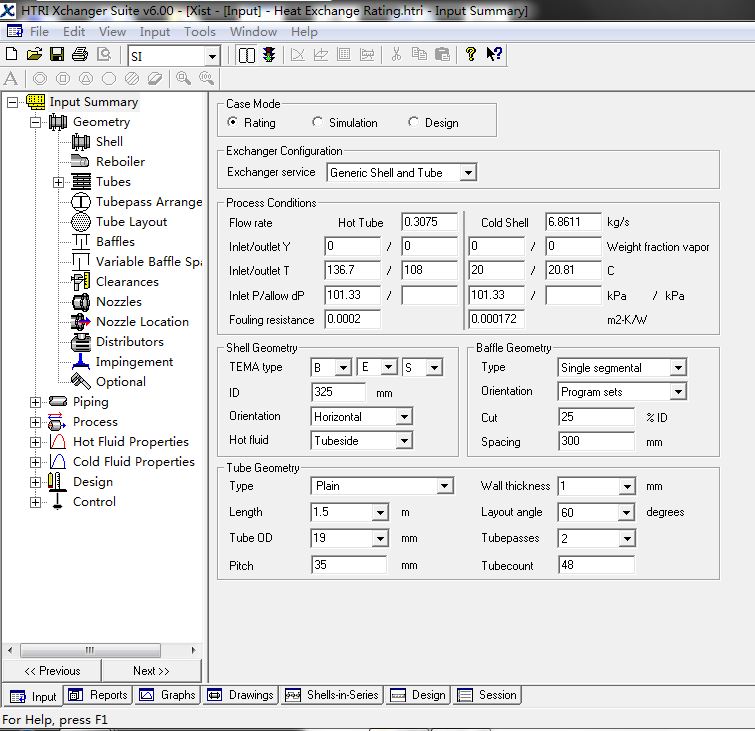This screenshot has width=755, height=731.
Task: Select the Distributors tree item
Action: coord(130,342)
